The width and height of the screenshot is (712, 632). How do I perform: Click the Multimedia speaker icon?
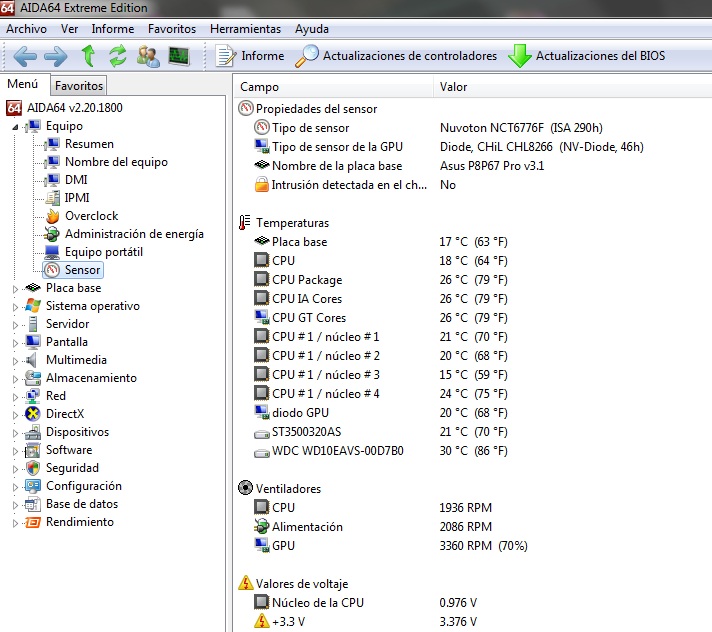pyautogui.click(x=31, y=360)
